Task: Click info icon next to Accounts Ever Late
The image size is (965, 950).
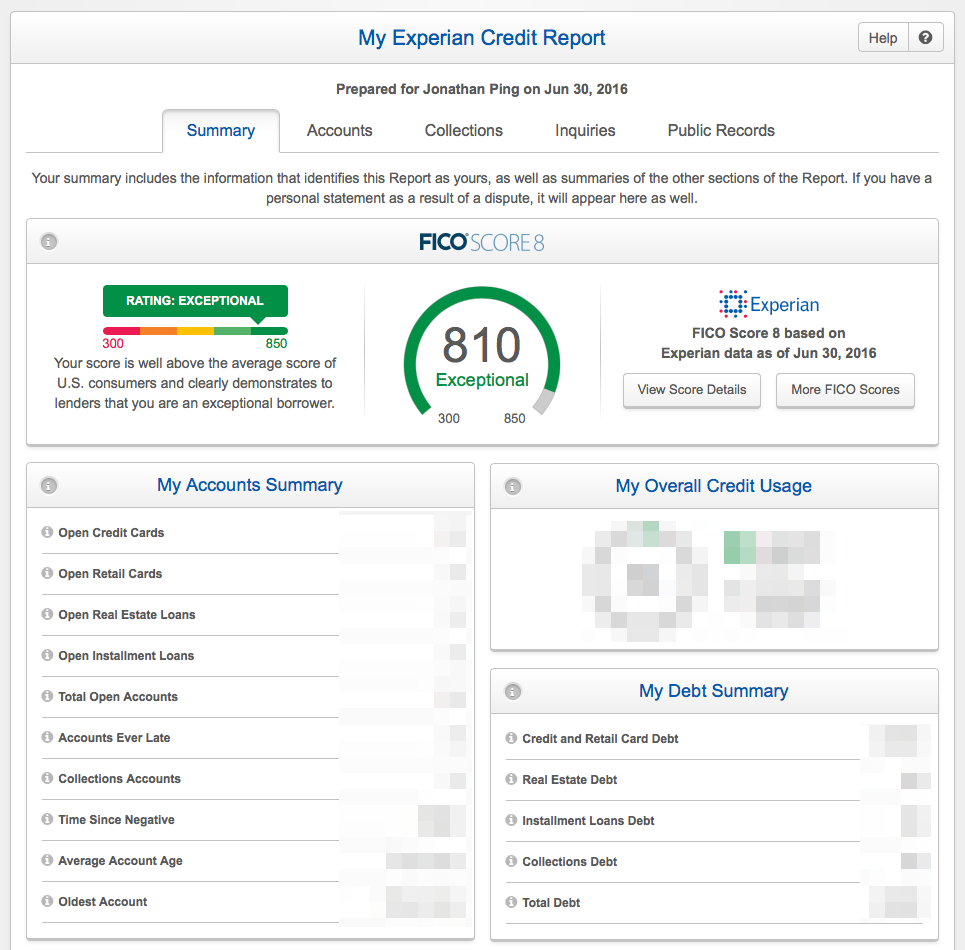Action: point(47,736)
